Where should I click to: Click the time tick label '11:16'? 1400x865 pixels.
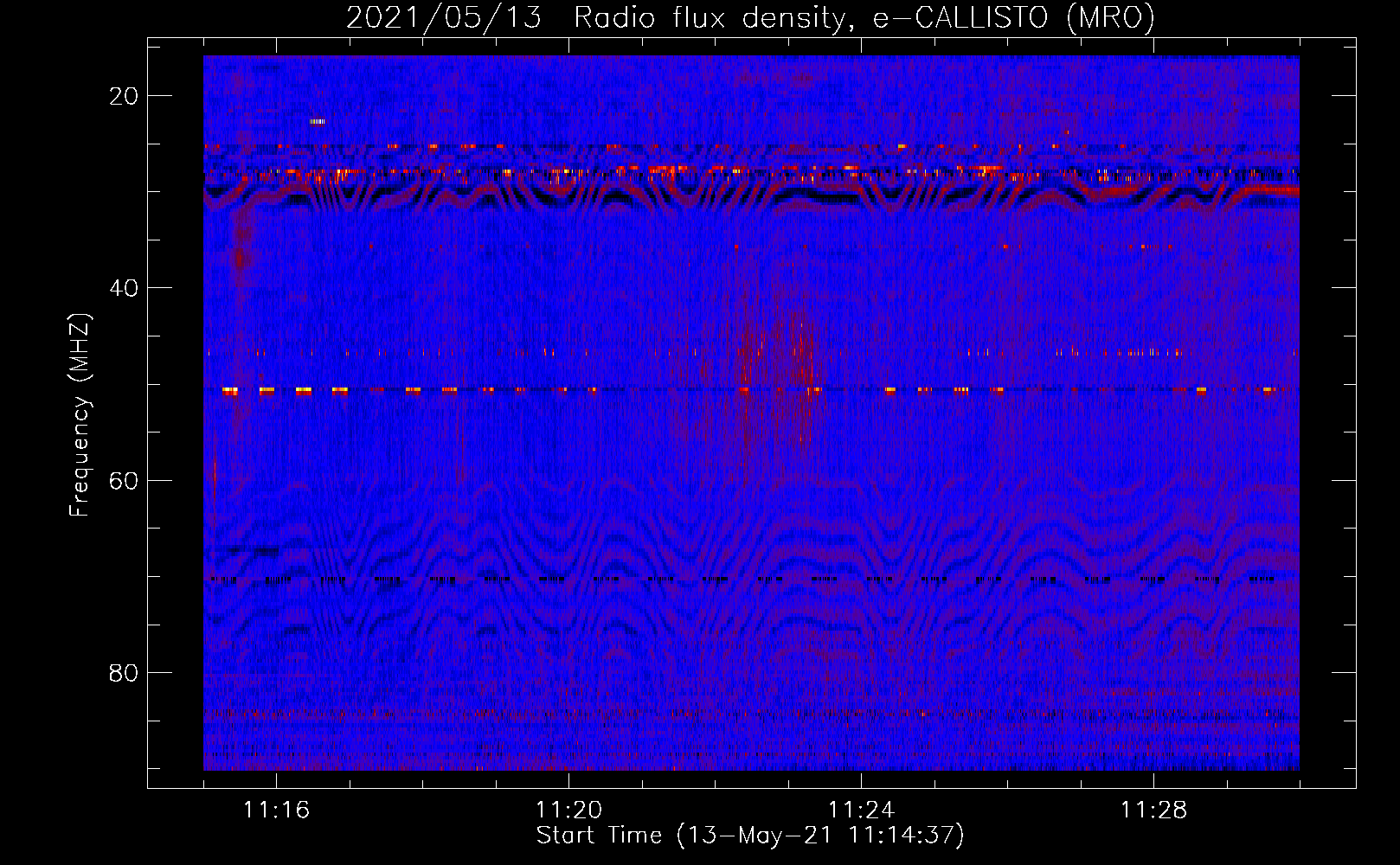coord(277,810)
